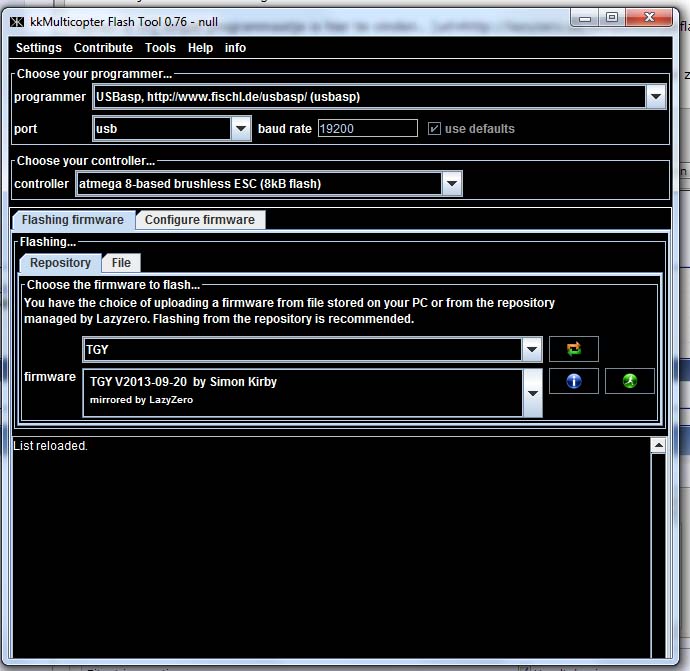
Task: Click the kkMulticopter app icon in title bar
Action: pos(17,22)
